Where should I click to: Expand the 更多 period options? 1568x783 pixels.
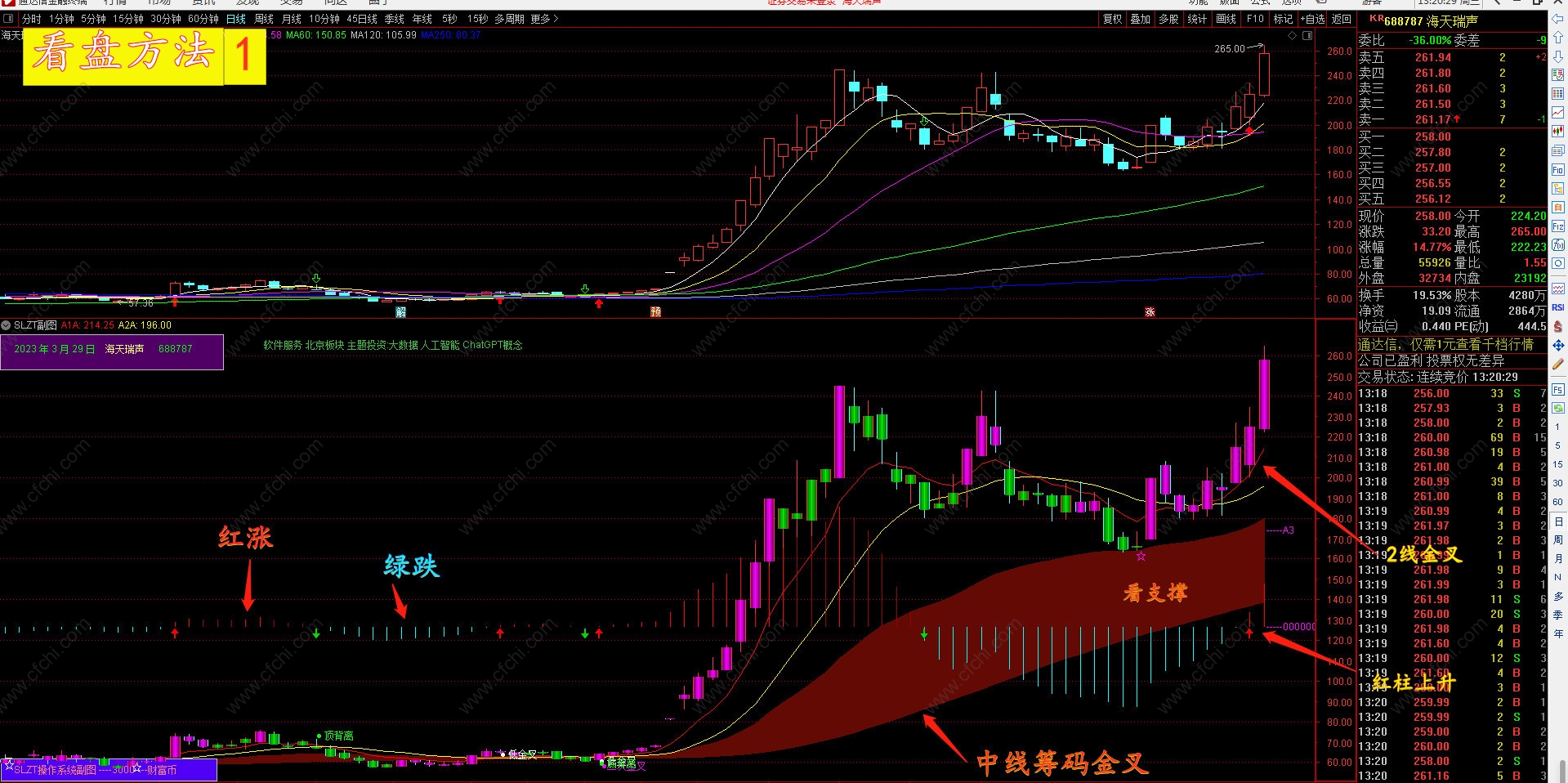click(x=544, y=19)
